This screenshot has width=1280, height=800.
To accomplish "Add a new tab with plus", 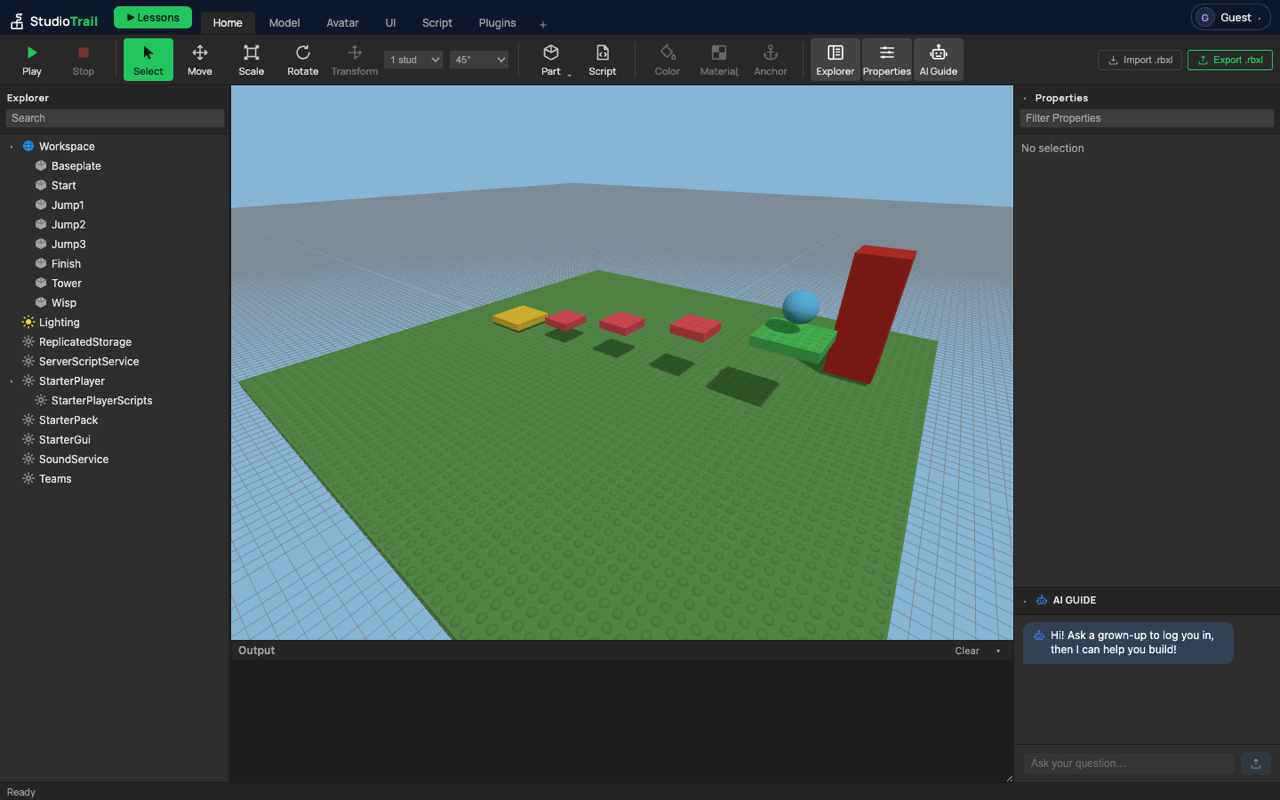I will [x=543, y=24].
